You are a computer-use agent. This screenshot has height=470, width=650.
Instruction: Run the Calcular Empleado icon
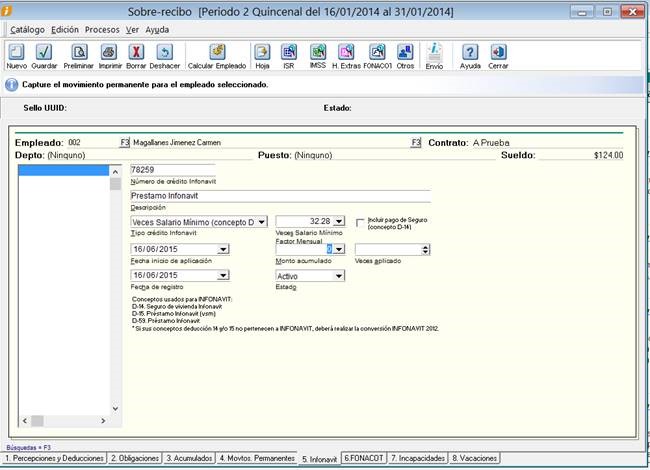coord(217,52)
